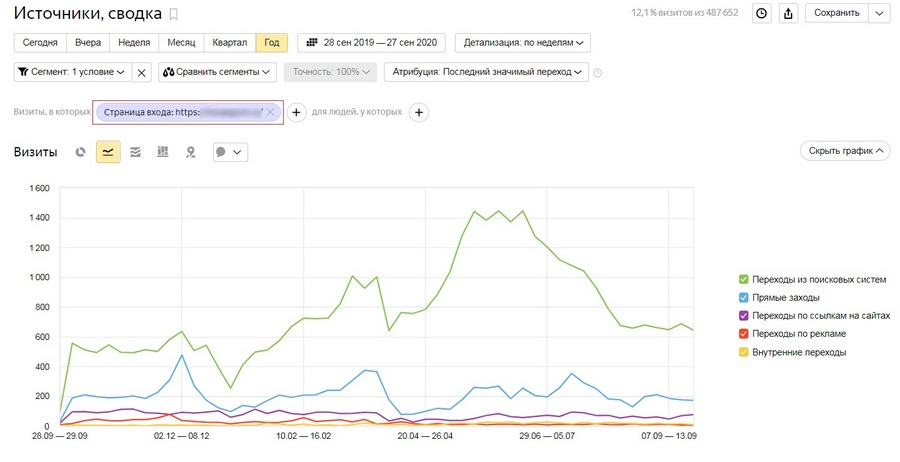Screen dimensions: 900x462
Task: Remove the 'Страница входа' filter condition
Action: [x=270, y=113]
